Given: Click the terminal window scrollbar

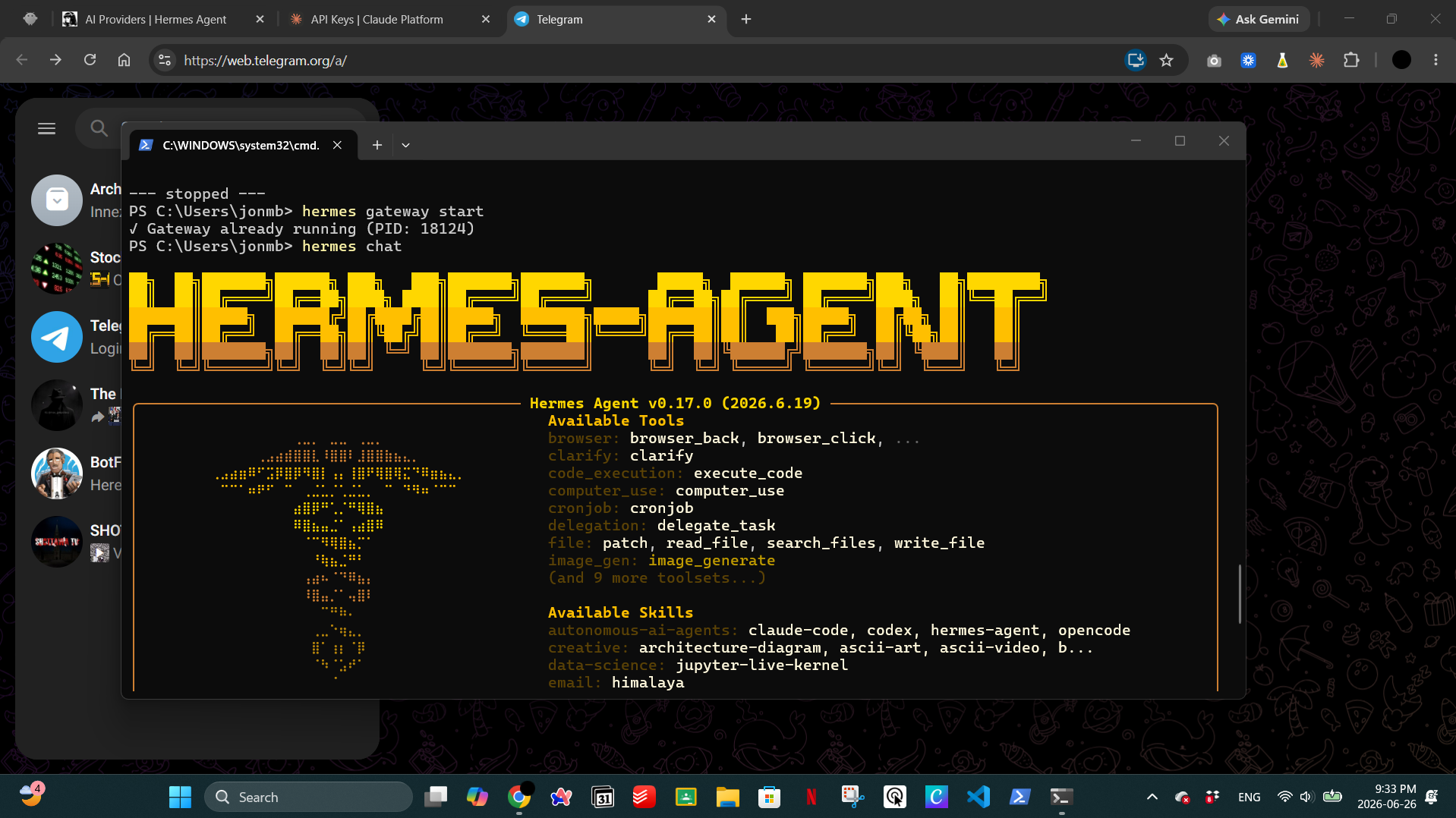Looking at the screenshot, I should pyautogui.click(x=1240, y=593).
